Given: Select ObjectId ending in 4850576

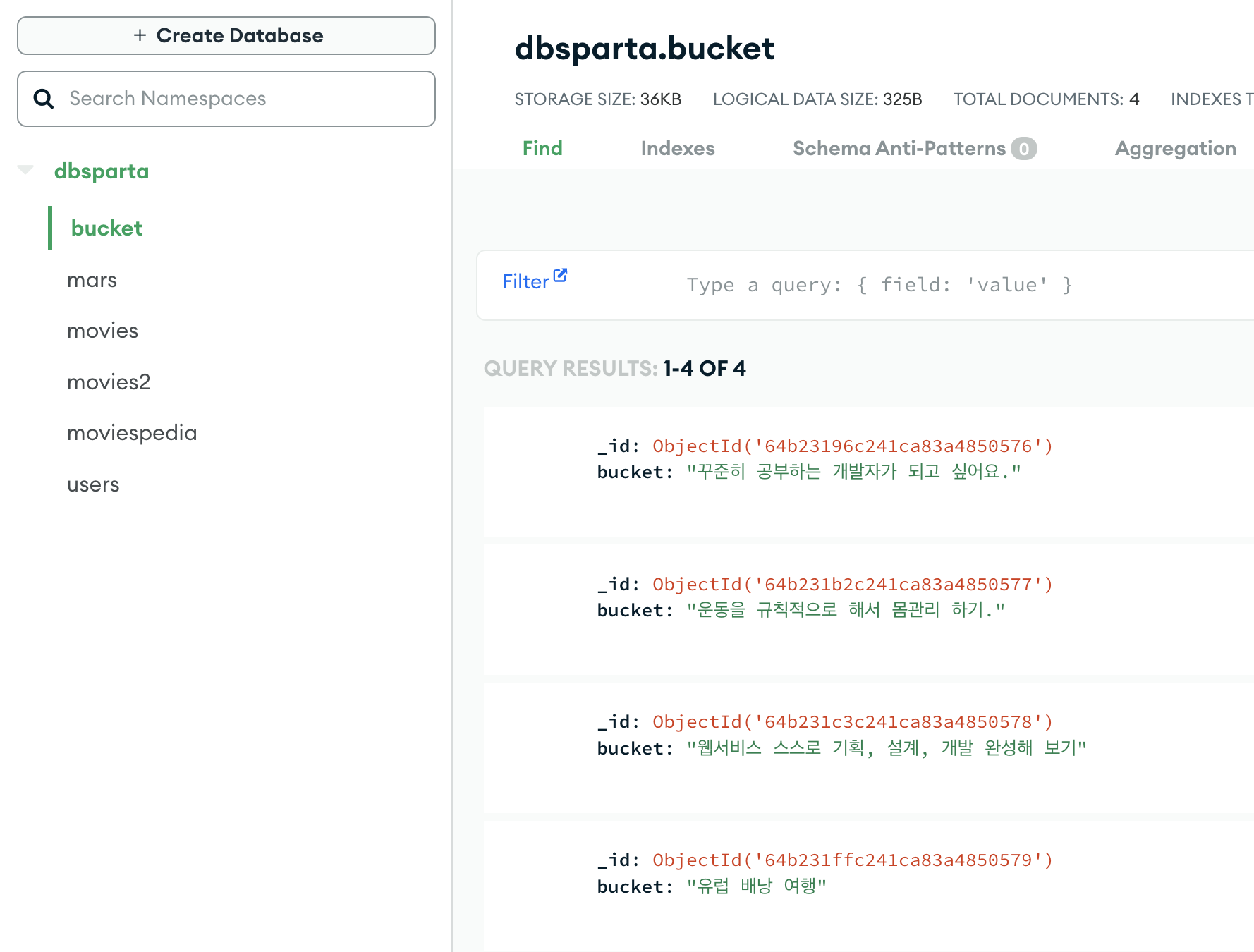Looking at the screenshot, I should pos(853,446).
